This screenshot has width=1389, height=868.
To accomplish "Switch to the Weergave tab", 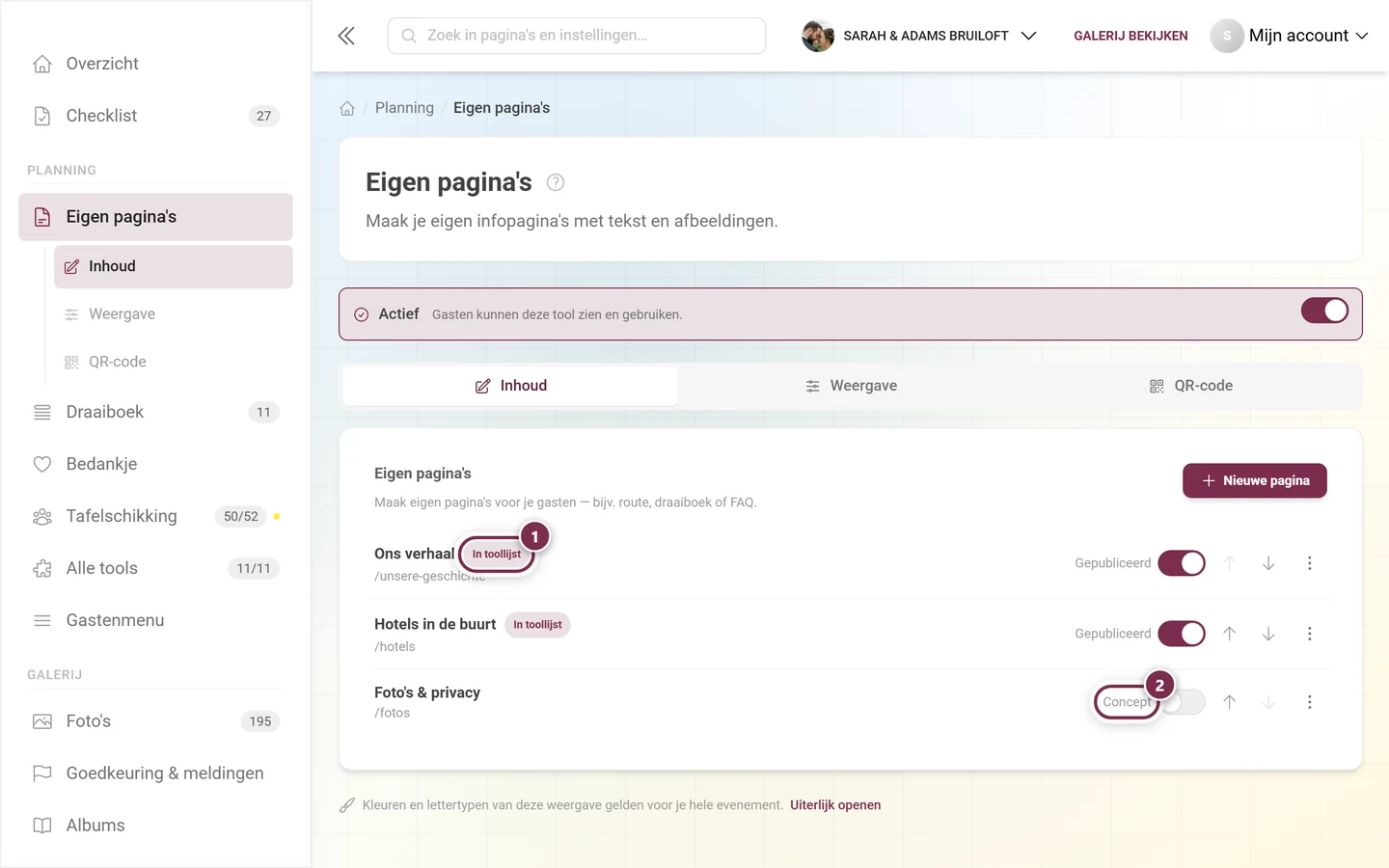I will [x=851, y=386].
